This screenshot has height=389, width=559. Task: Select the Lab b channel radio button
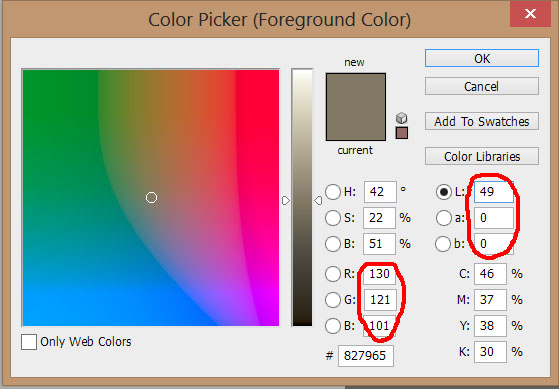443,244
